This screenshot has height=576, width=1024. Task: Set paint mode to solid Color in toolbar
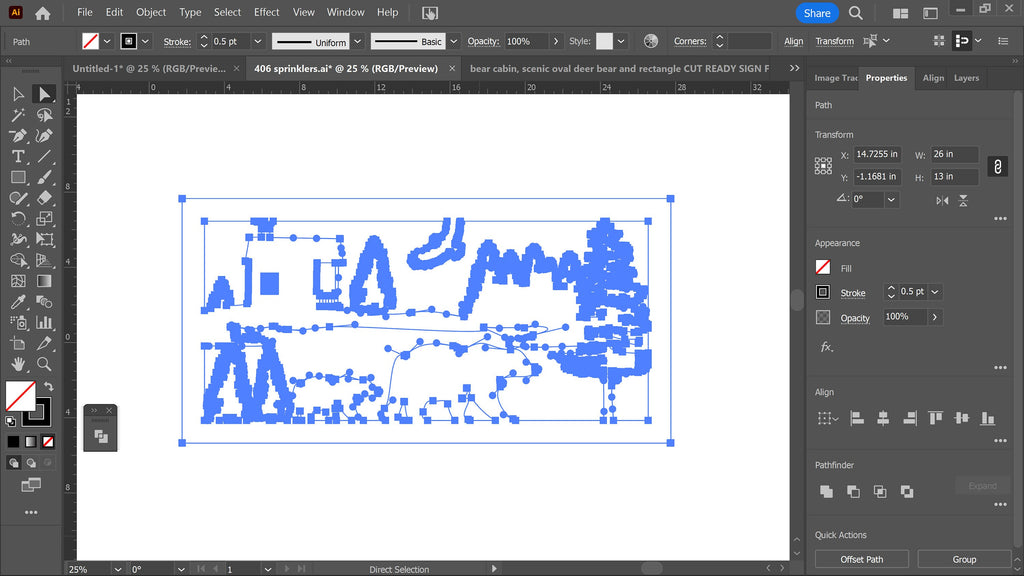13,442
